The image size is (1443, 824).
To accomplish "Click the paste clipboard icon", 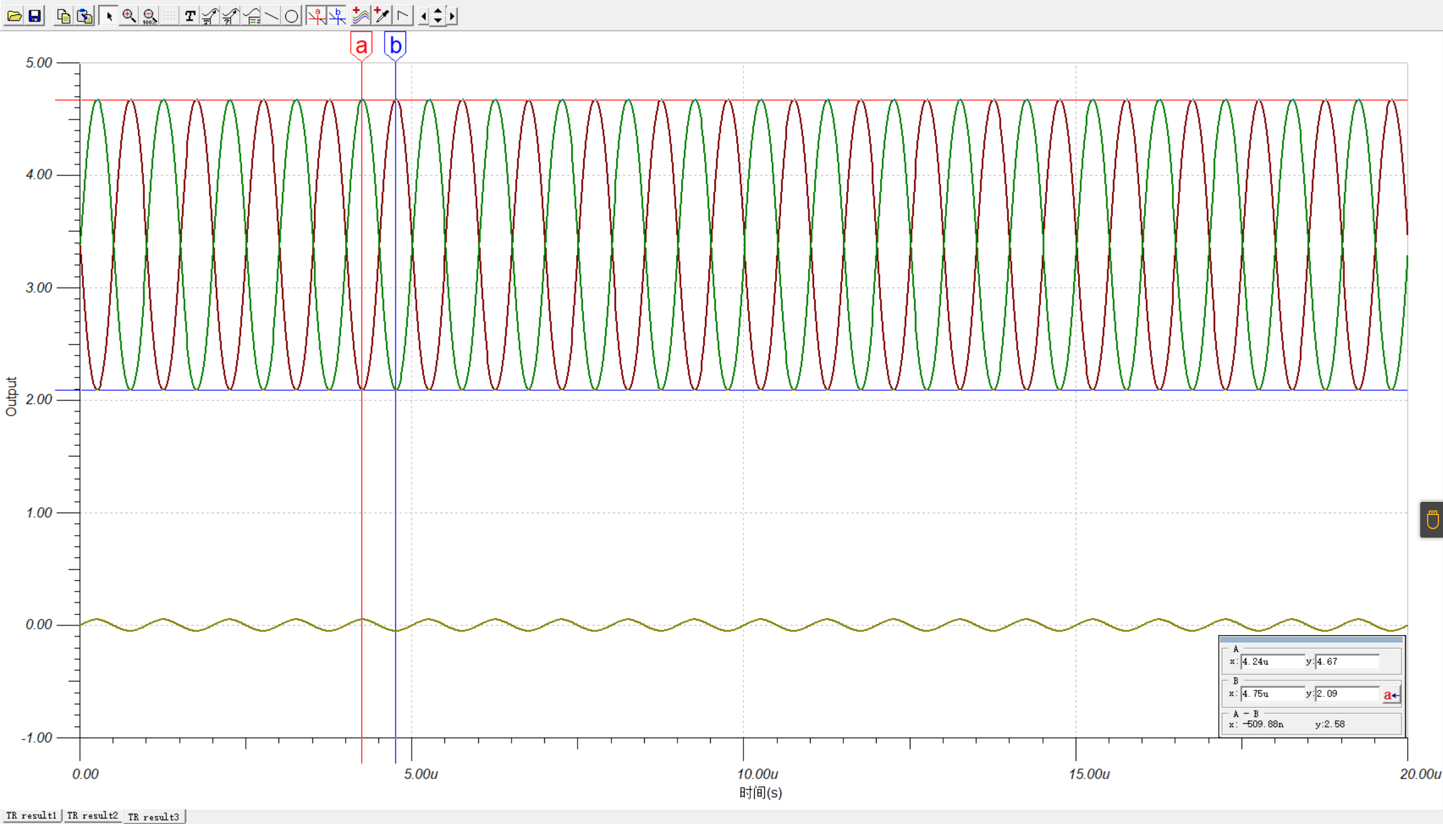I will coord(85,16).
